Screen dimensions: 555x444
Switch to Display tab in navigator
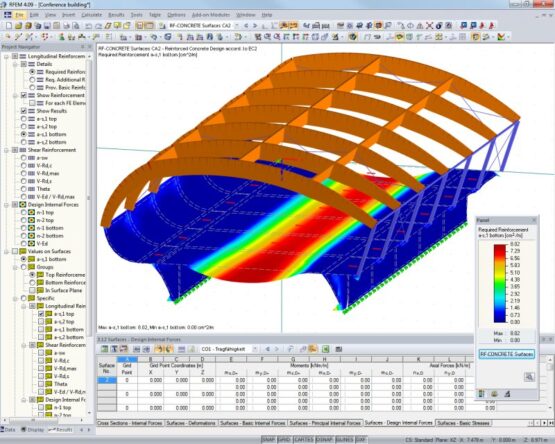[33, 430]
